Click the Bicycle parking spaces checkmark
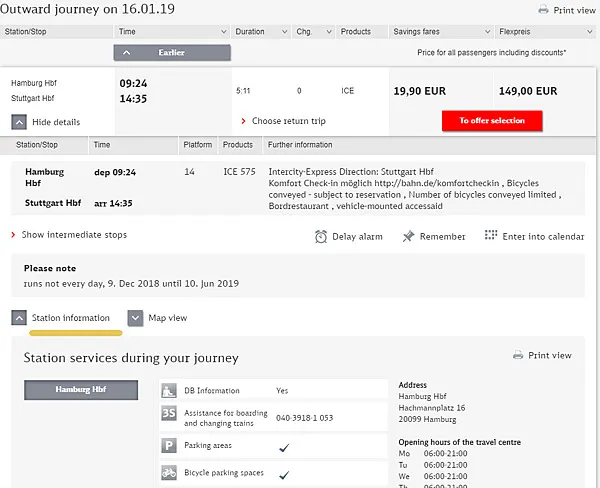Screen dimensions: 600x488 284,475
